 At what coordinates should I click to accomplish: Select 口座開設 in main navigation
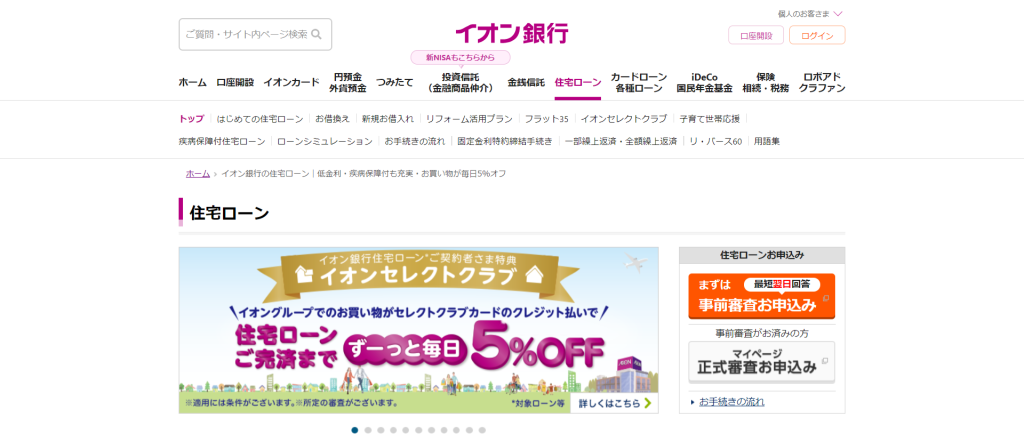[x=235, y=82]
